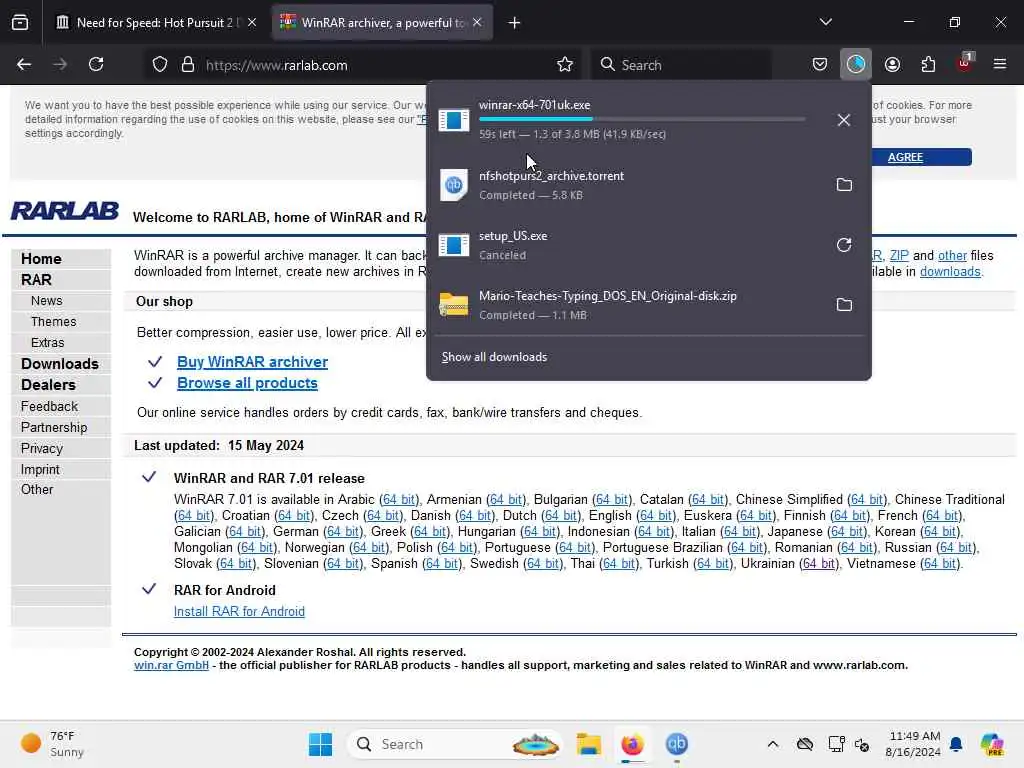
Task: Open Home in the sidebar menu
Action: pyautogui.click(x=41, y=259)
